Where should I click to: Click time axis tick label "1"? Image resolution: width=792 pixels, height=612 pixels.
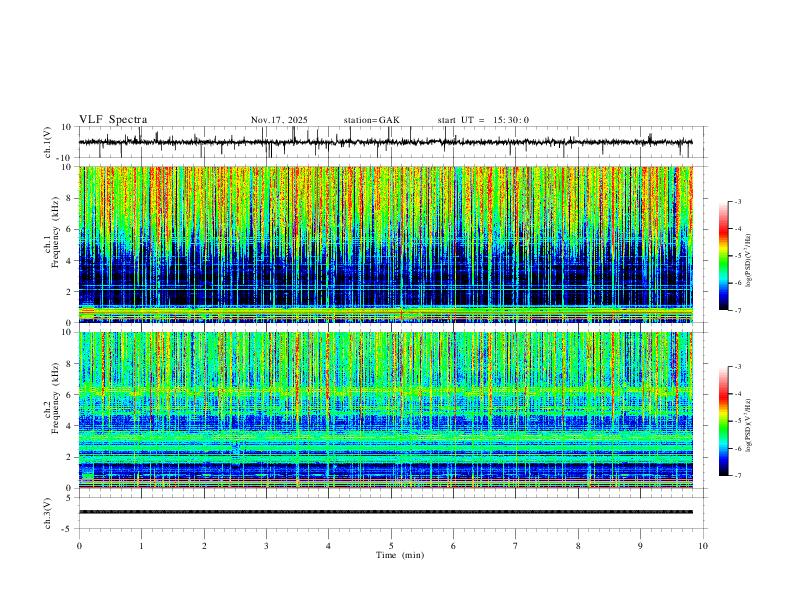(x=141, y=546)
